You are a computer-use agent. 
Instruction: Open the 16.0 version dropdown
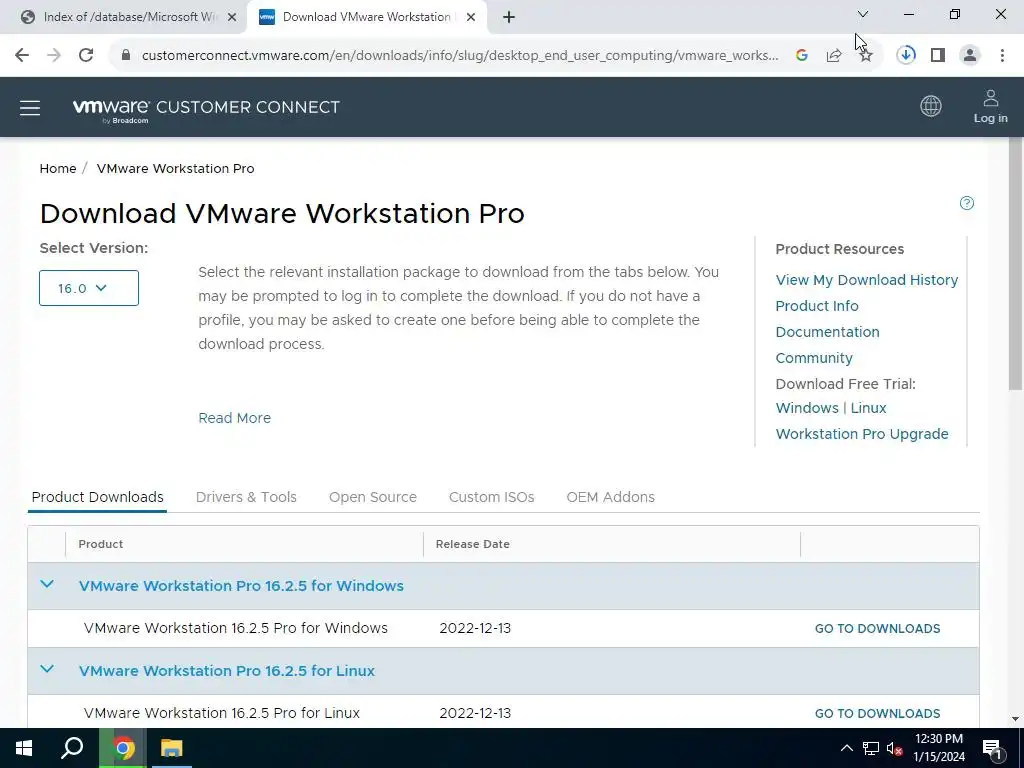tap(89, 288)
